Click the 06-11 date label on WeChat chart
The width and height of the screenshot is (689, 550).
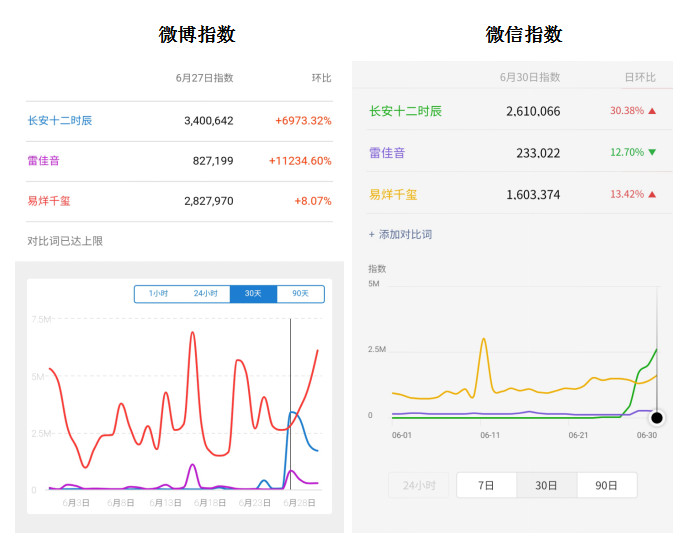point(490,435)
